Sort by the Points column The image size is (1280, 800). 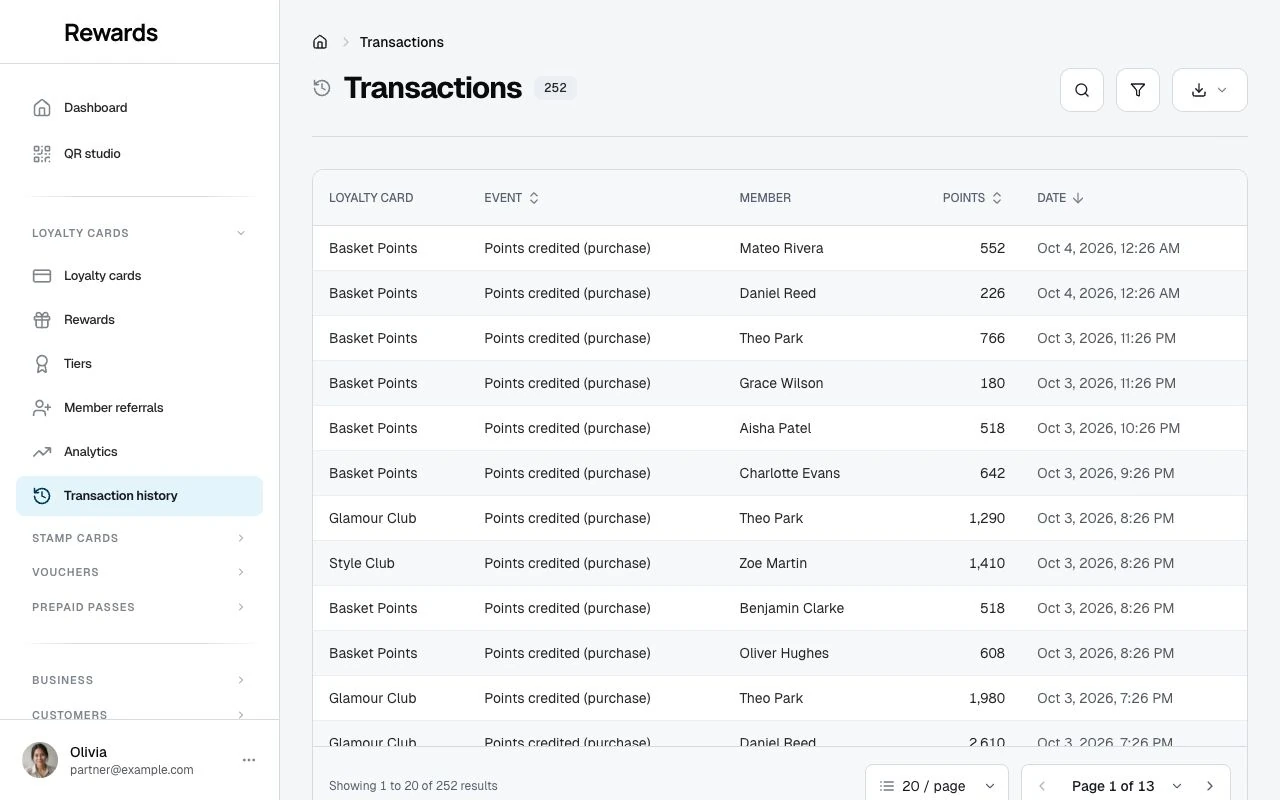tap(972, 198)
